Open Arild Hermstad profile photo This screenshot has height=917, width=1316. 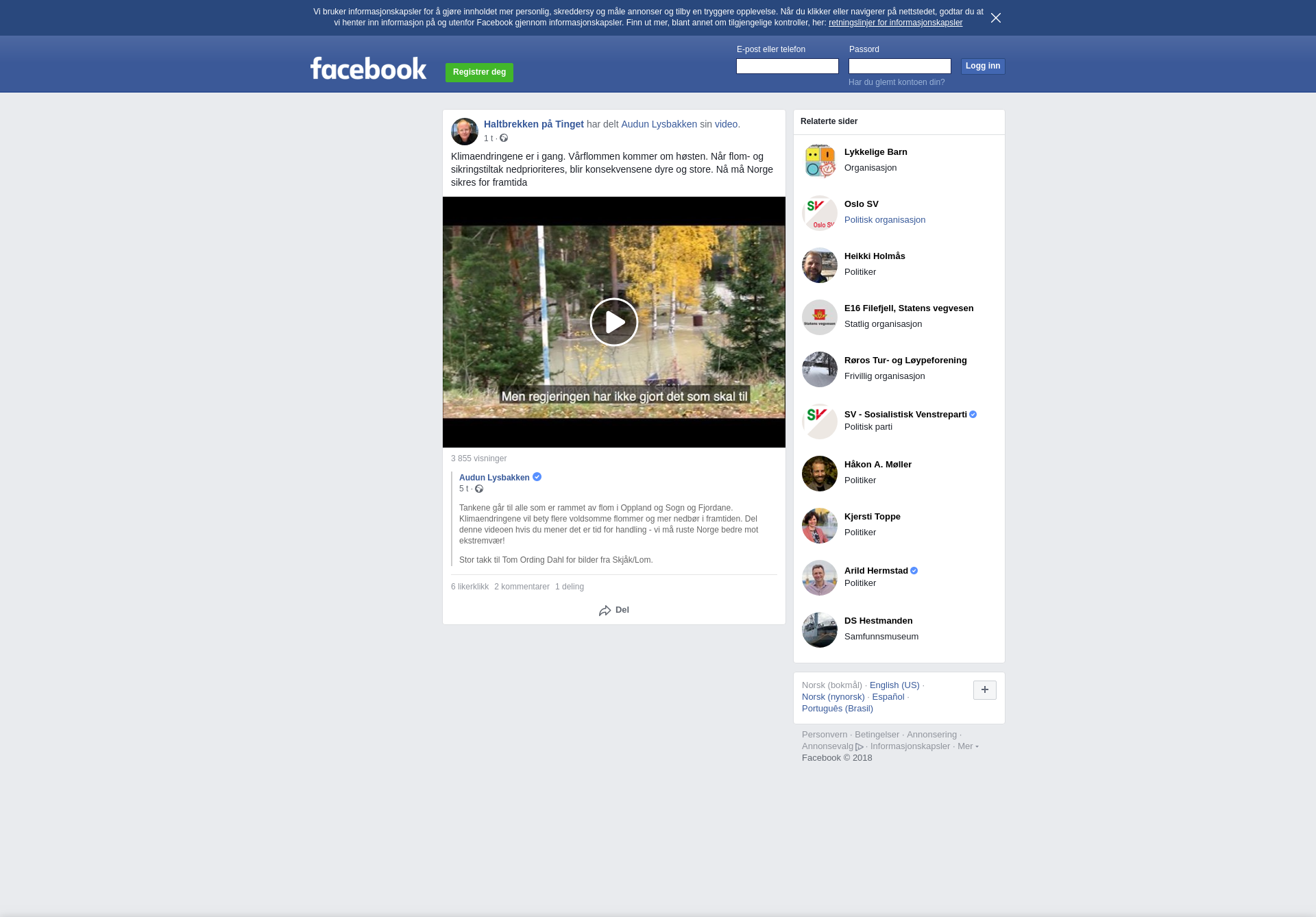click(819, 578)
